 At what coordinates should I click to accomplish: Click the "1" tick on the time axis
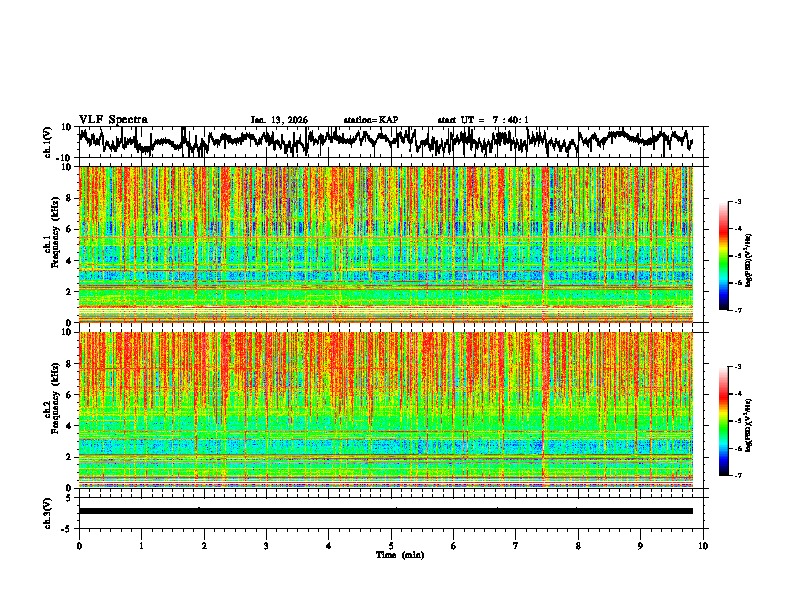click(141, 546)
